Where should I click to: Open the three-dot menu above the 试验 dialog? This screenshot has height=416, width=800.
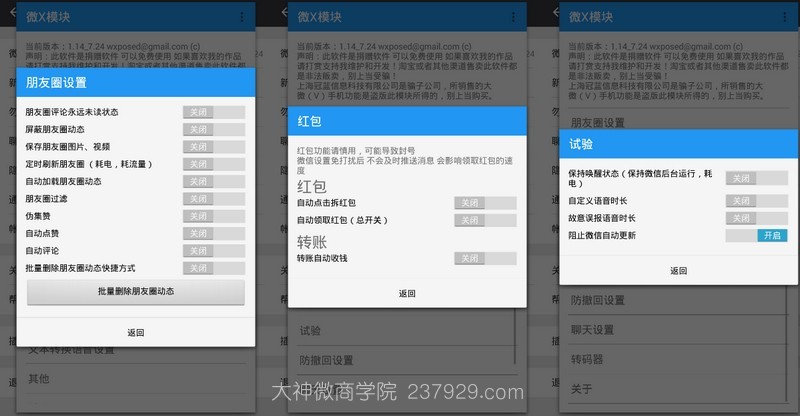[785, 17]
